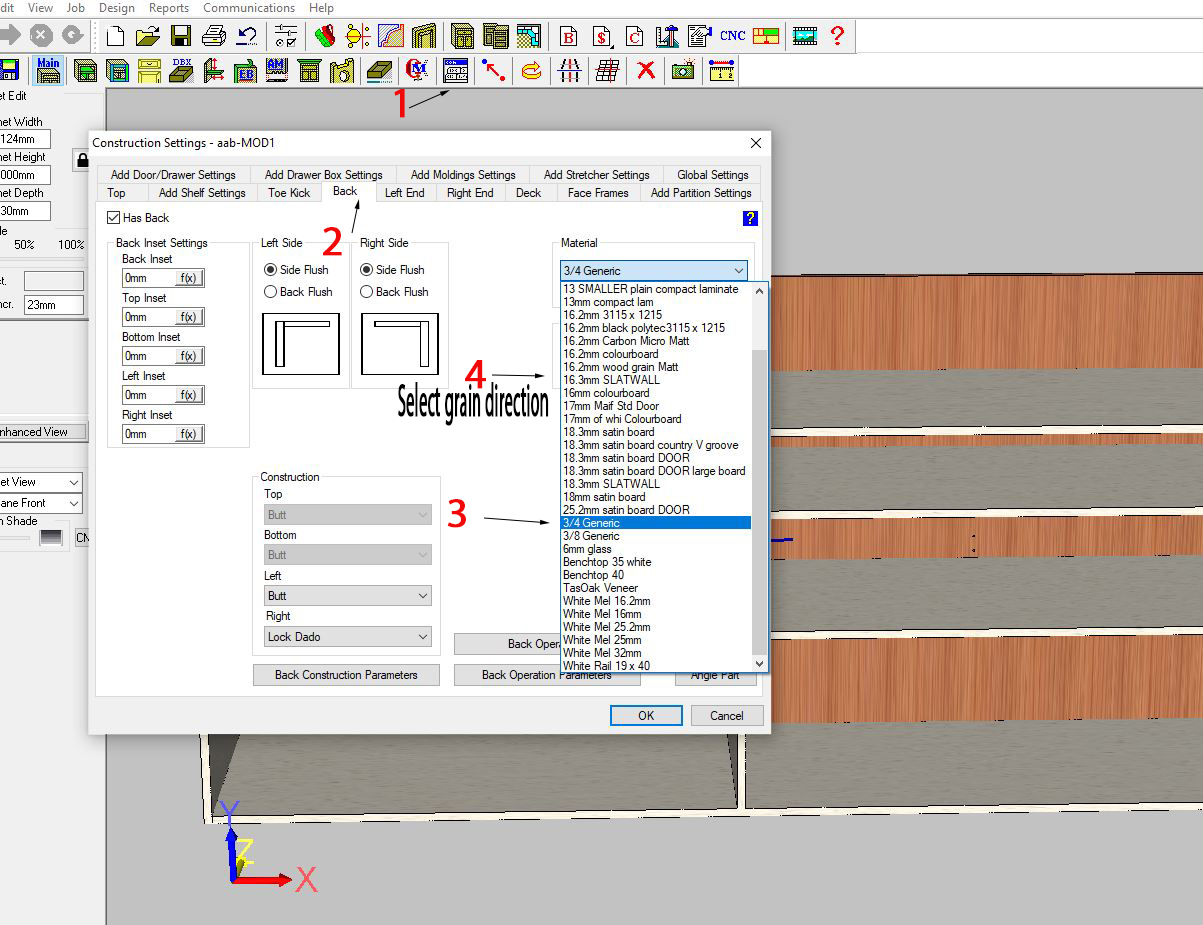Open folder icon in top toolbar
Image resolution: width=1203 pixels, height=925 pixels.
[148, 37]
